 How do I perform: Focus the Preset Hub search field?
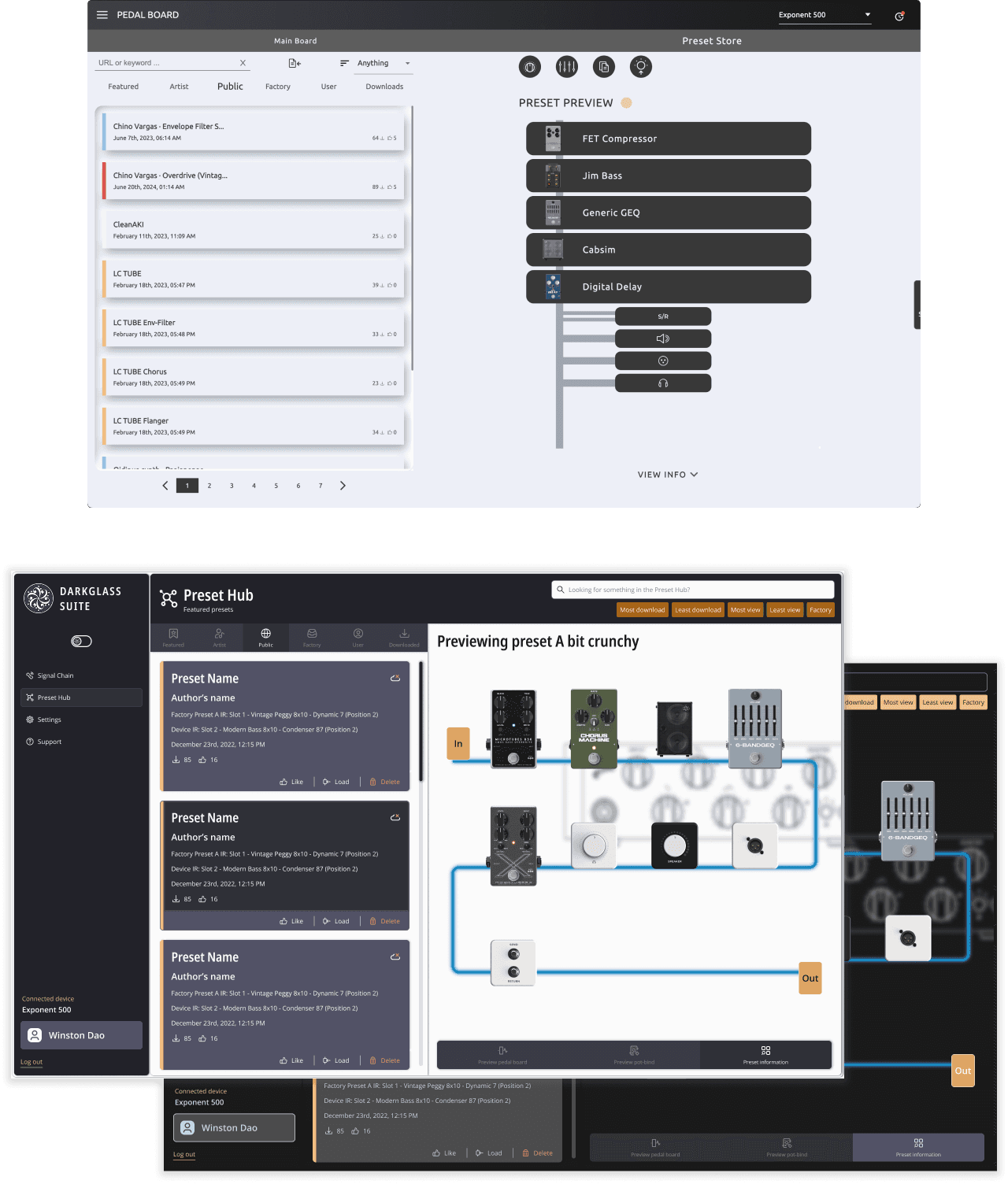point(693,590)
